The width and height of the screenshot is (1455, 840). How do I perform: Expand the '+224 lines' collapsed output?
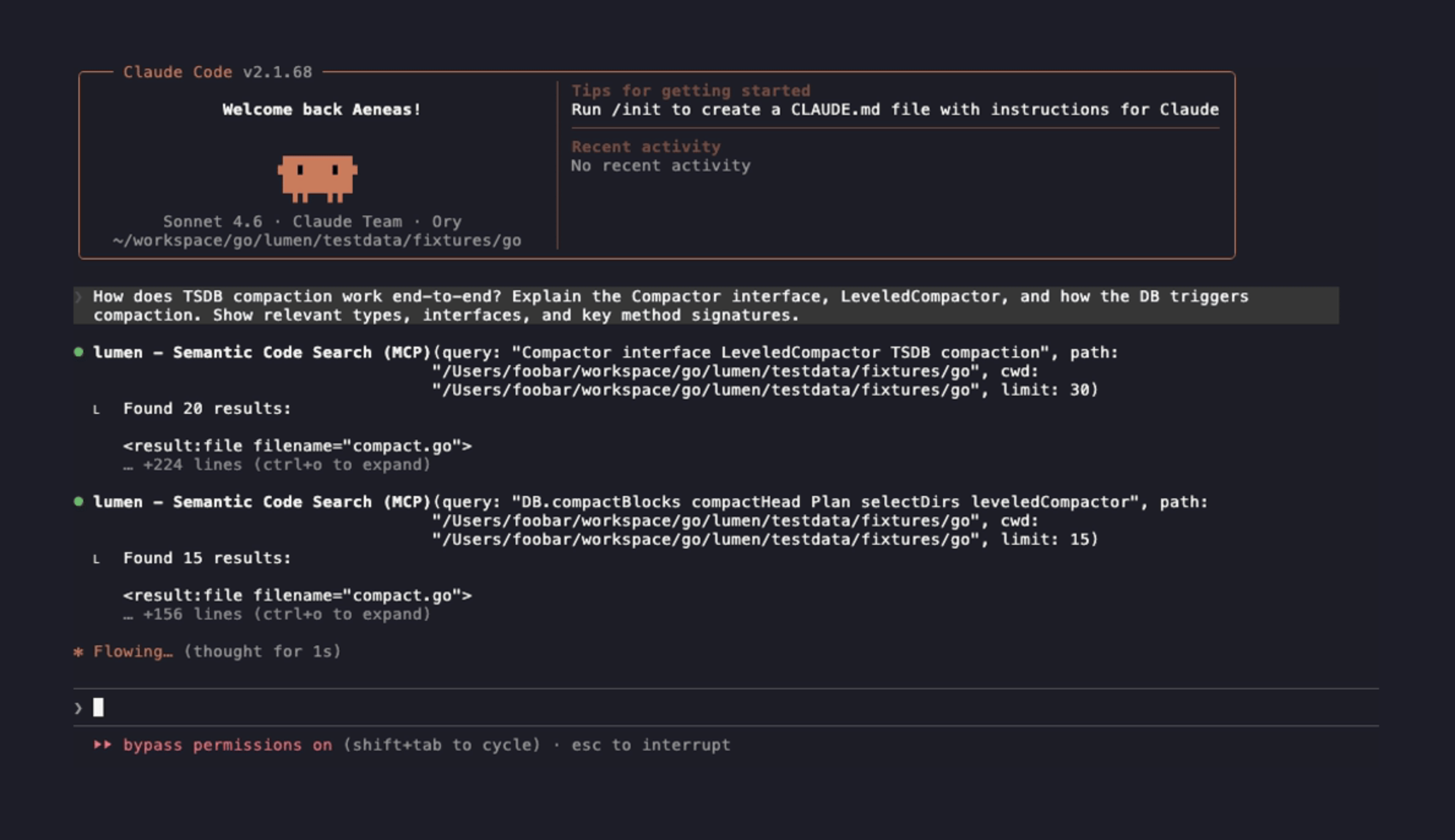[x=277, y=465]
